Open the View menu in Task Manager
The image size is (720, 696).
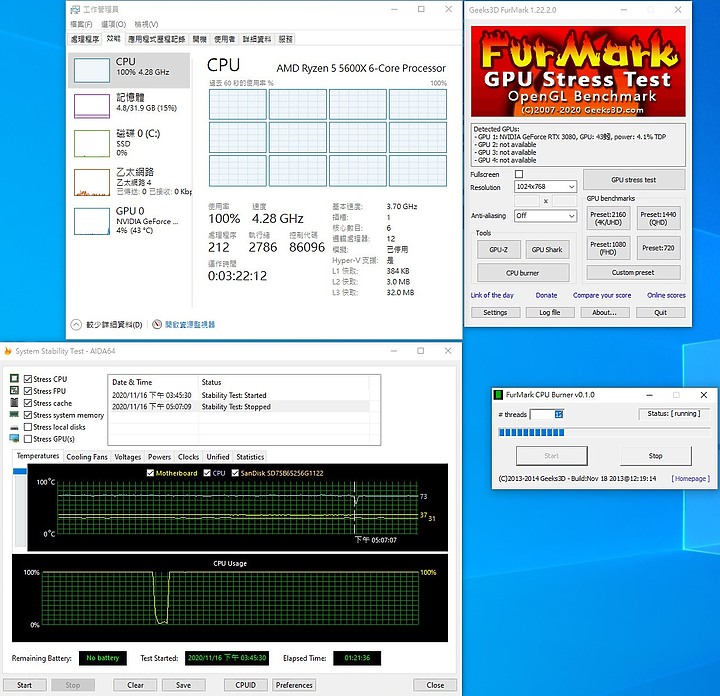coord(146,24)
